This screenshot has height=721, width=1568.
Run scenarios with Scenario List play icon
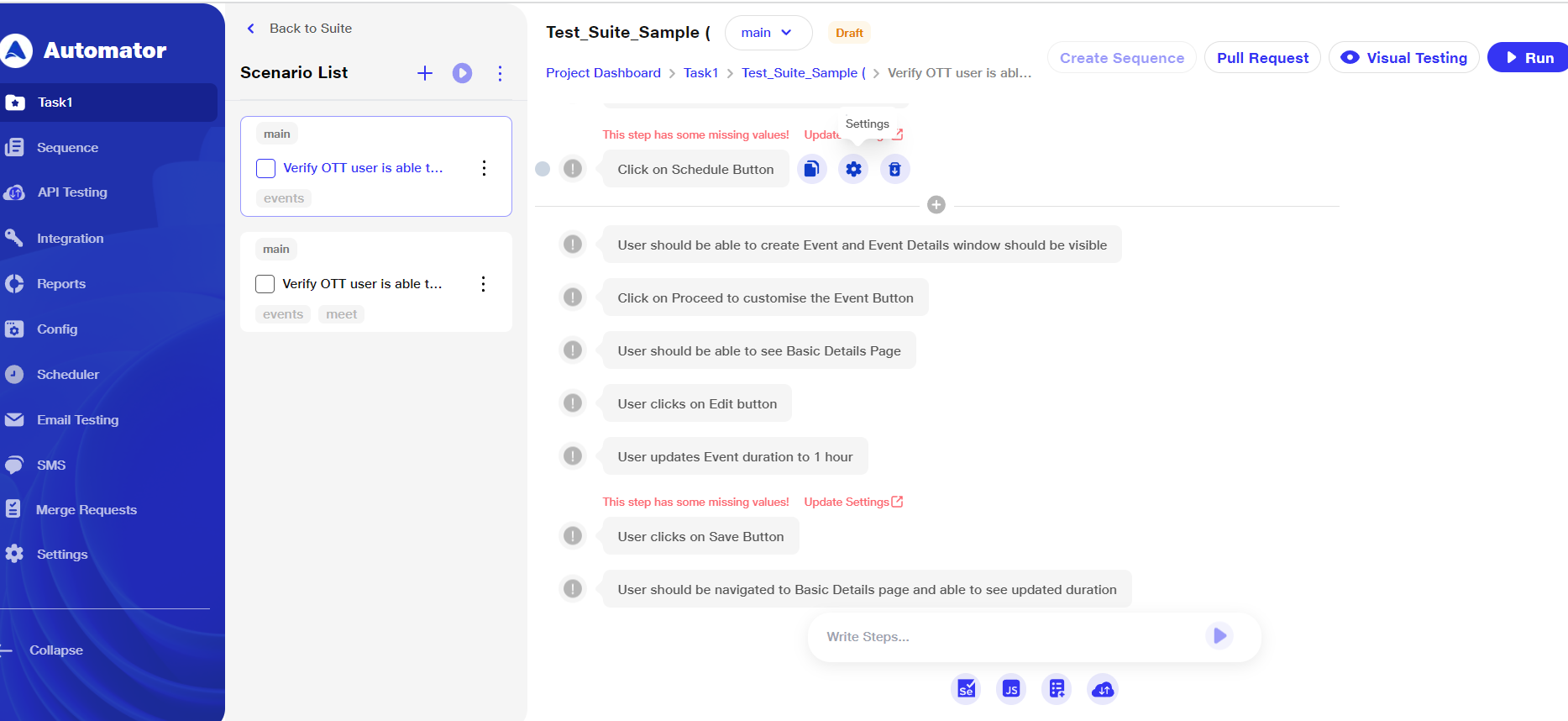(x=462, y=73)
